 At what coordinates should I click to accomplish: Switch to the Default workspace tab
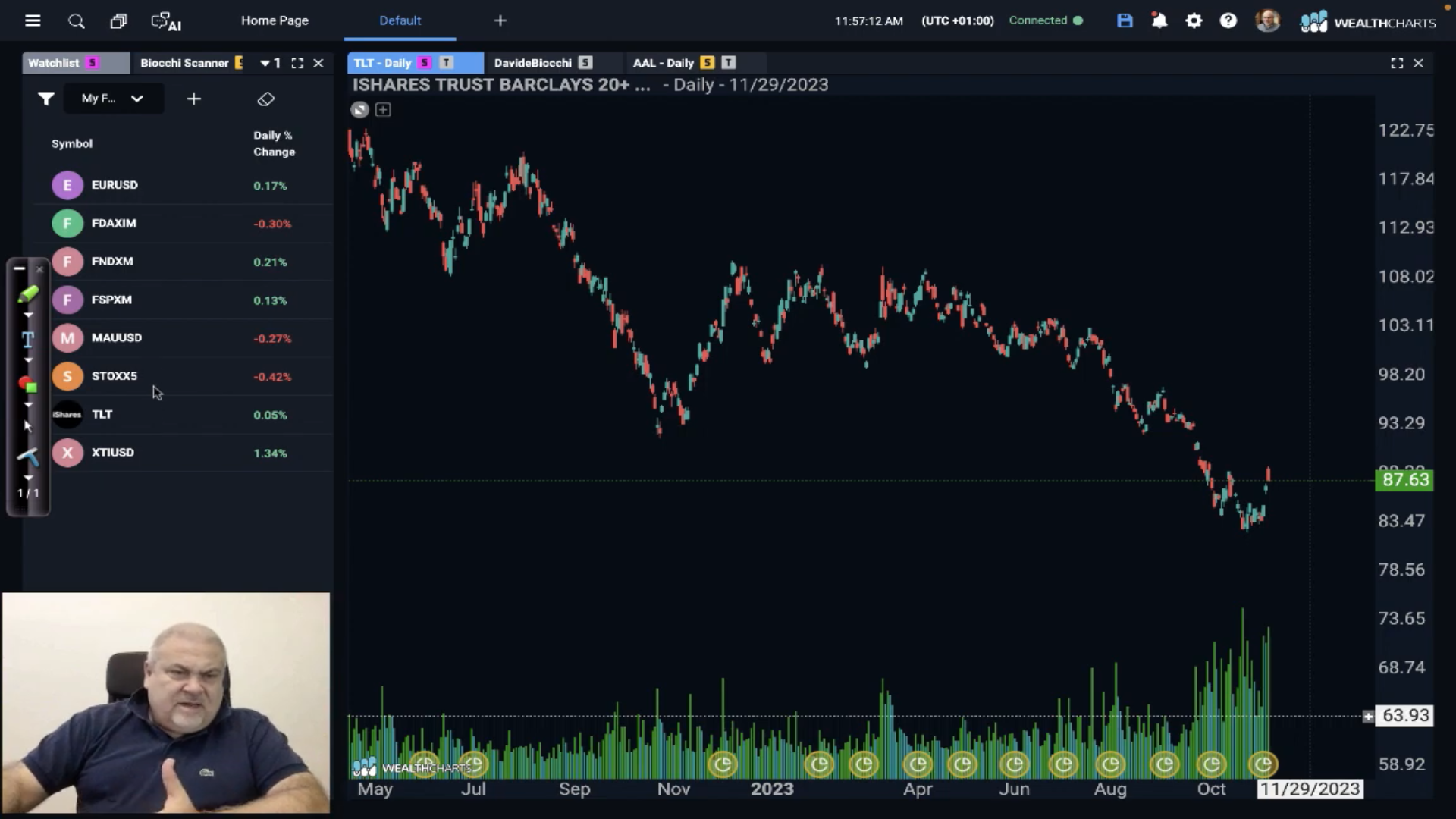pos(400,20)
